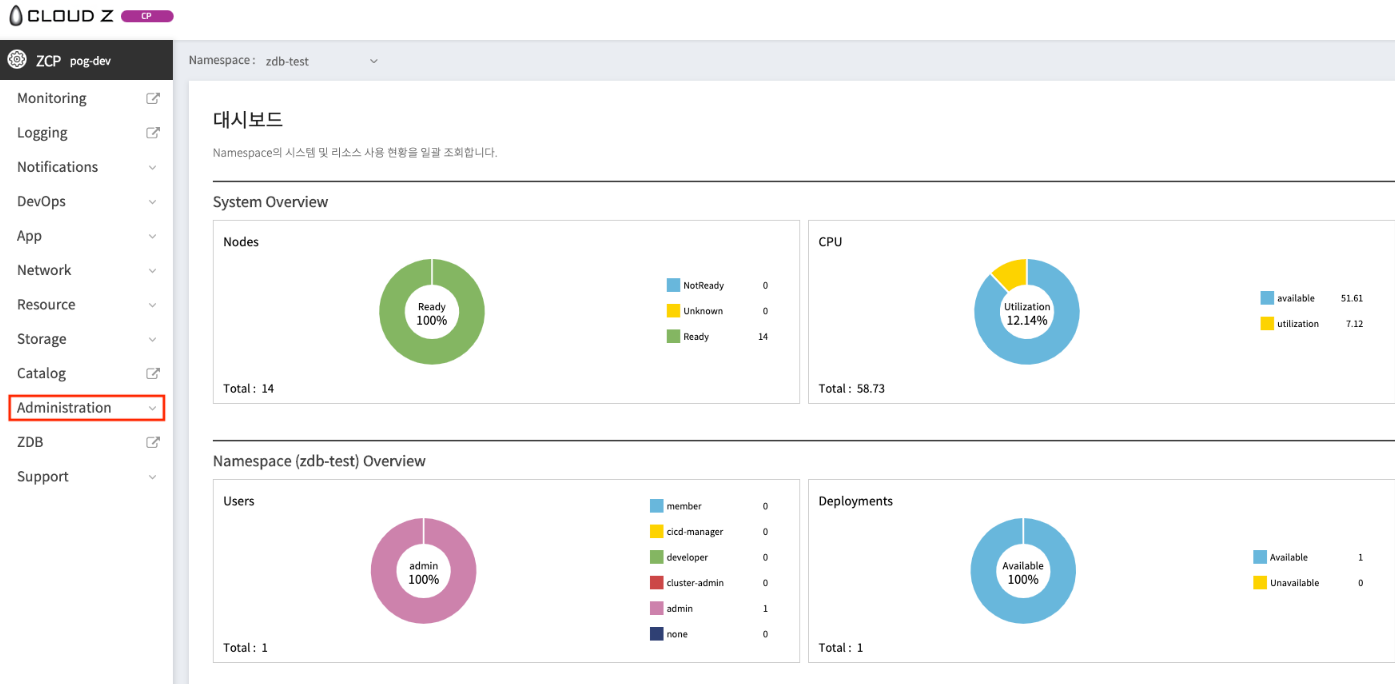Click the admin pink legend swatch
Screen dimensions: 1395x684
[656, 608]
